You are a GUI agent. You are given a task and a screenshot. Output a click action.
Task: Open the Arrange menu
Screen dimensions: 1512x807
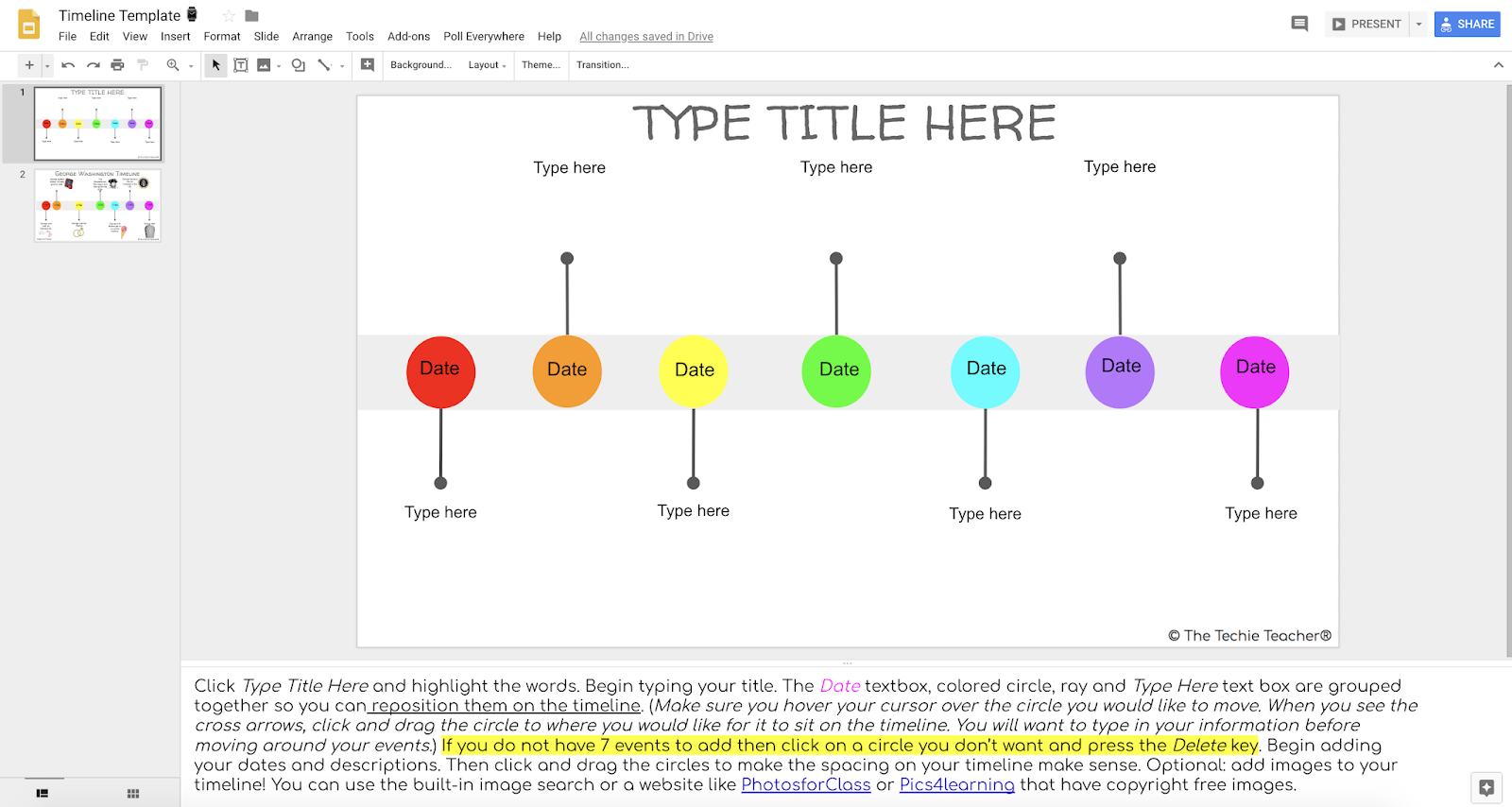[312, 36]
